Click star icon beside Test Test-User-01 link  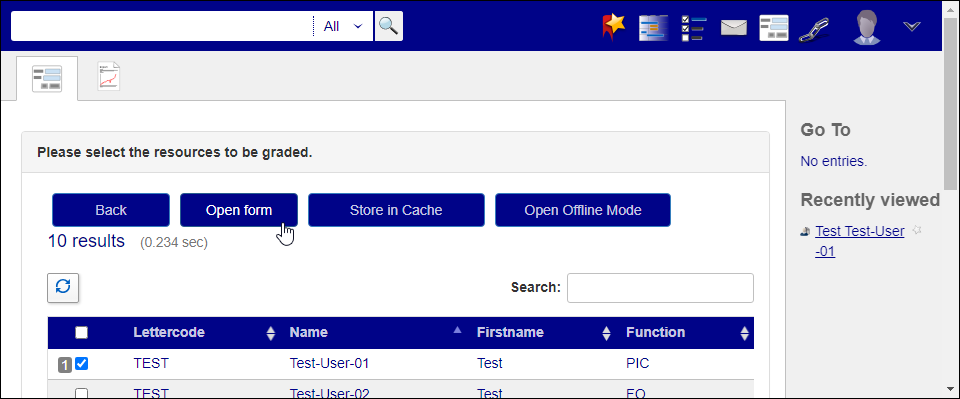917,230
